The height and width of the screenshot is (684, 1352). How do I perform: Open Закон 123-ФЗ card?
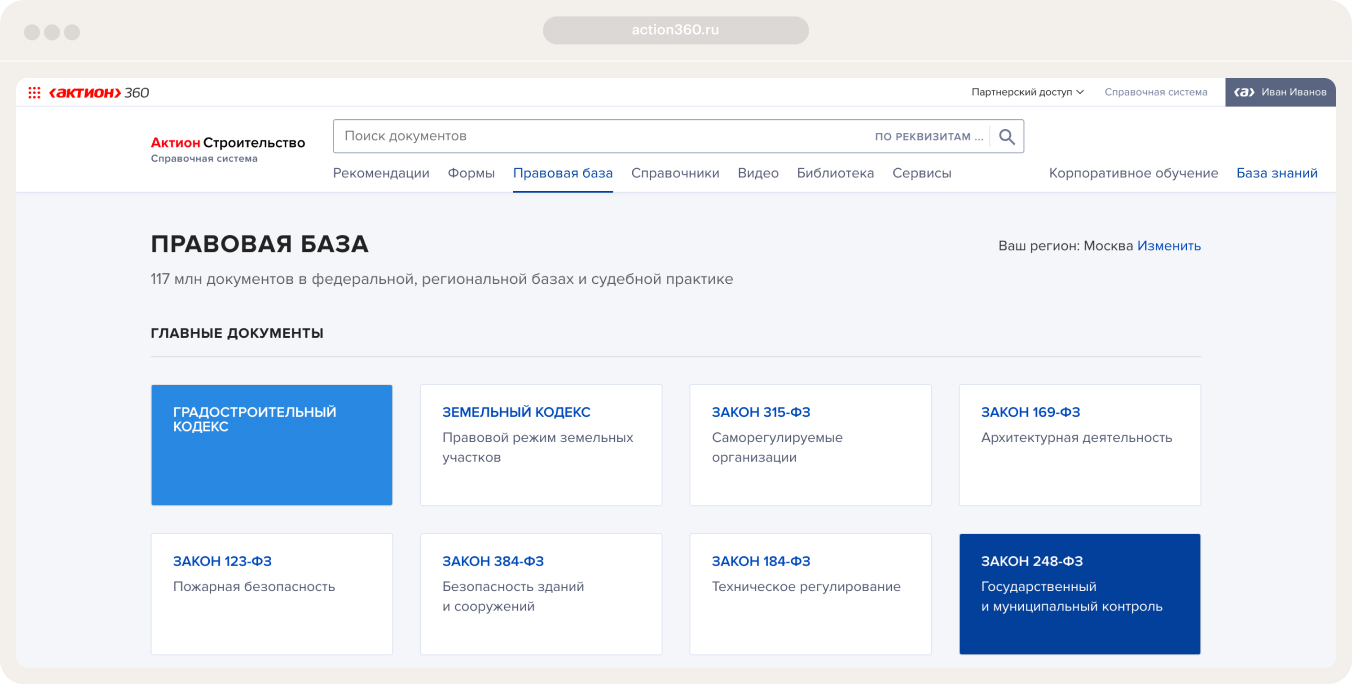pyautogui.click(x=272, y=594)
